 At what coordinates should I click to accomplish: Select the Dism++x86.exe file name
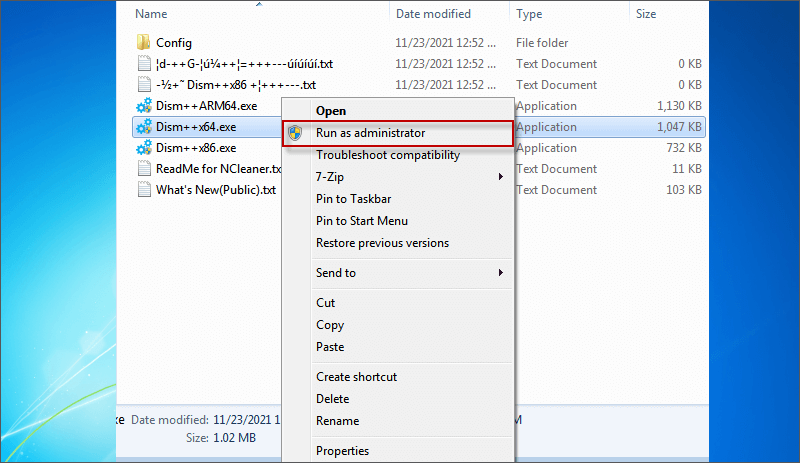click(196, 148)
